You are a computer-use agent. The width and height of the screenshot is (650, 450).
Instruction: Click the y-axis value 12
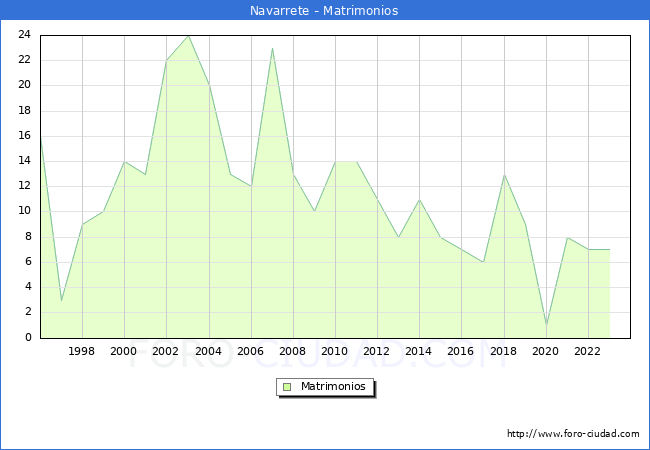pyautogui.click(x=24, y=186)
